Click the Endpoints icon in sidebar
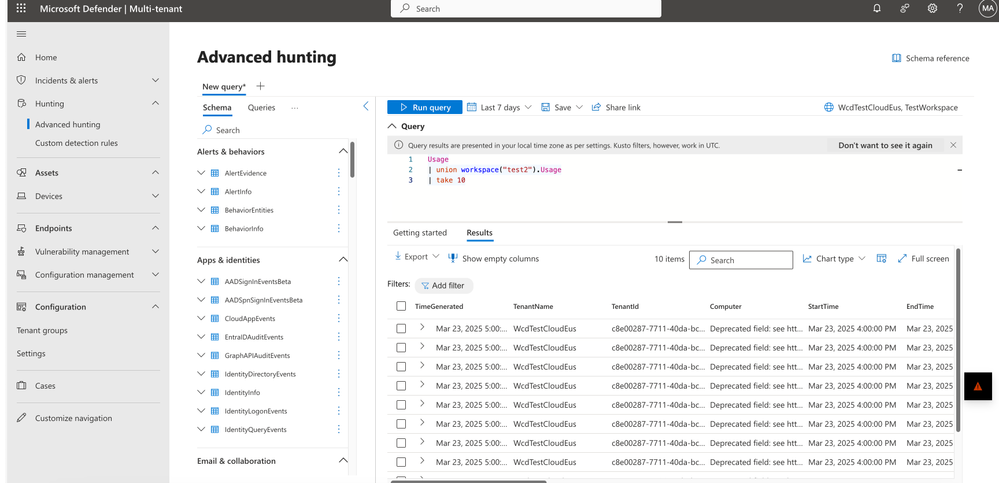 (x=22, y=228)
